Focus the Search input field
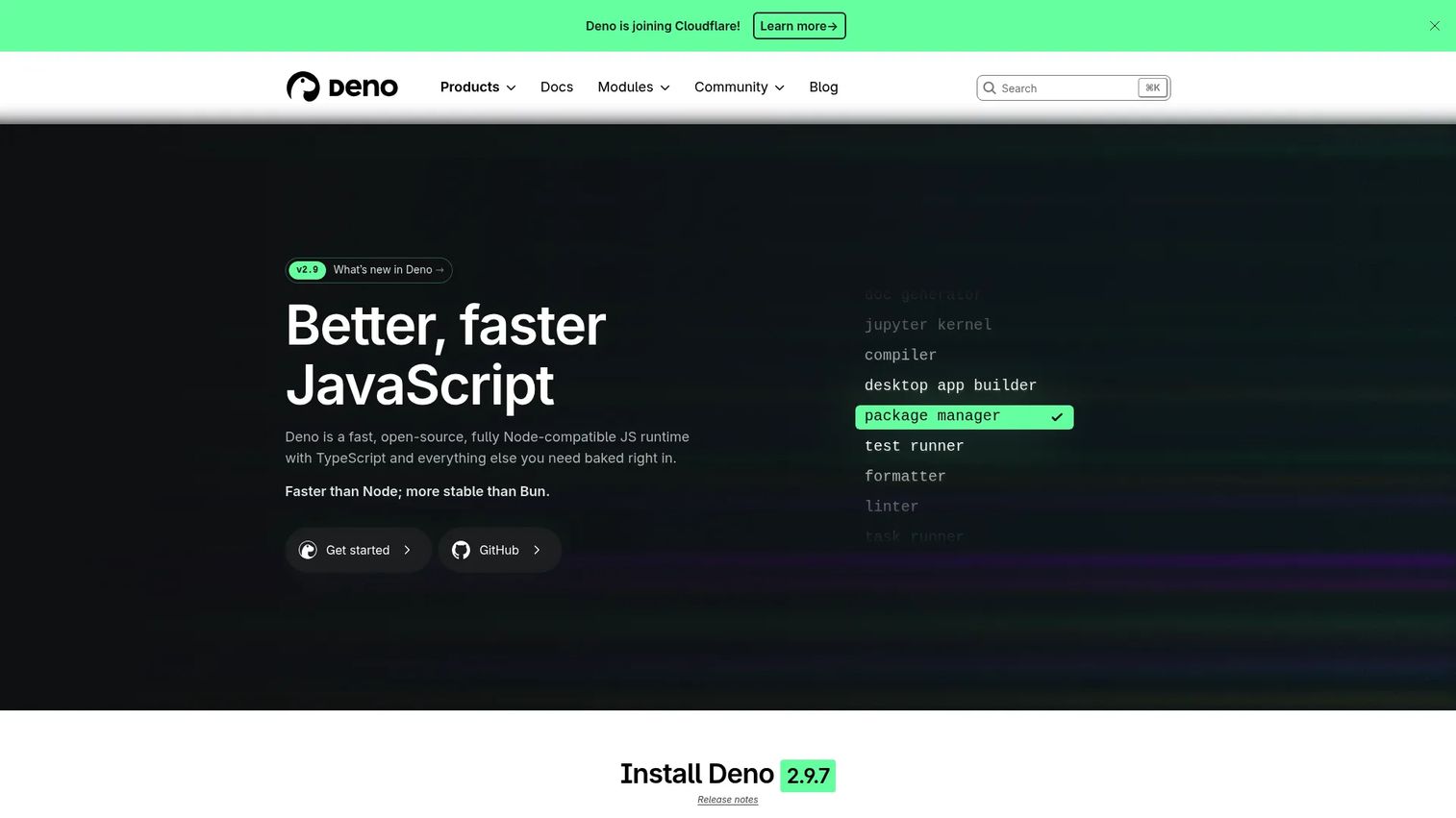This screenshot has height=818, width=1456. point(1073,87)
